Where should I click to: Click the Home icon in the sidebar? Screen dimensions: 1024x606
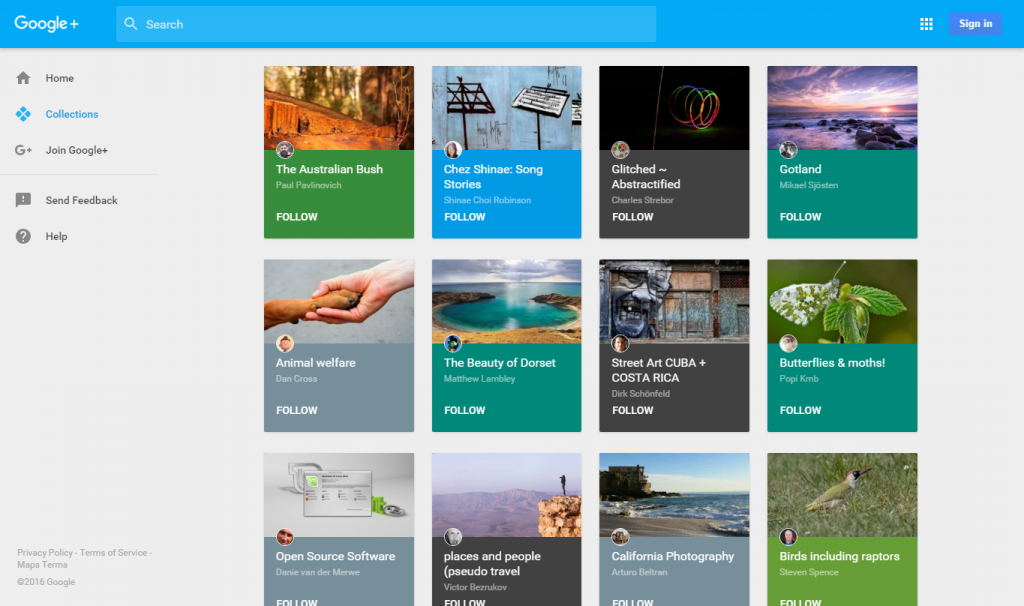pyautogui.click(x=24, y=78)
